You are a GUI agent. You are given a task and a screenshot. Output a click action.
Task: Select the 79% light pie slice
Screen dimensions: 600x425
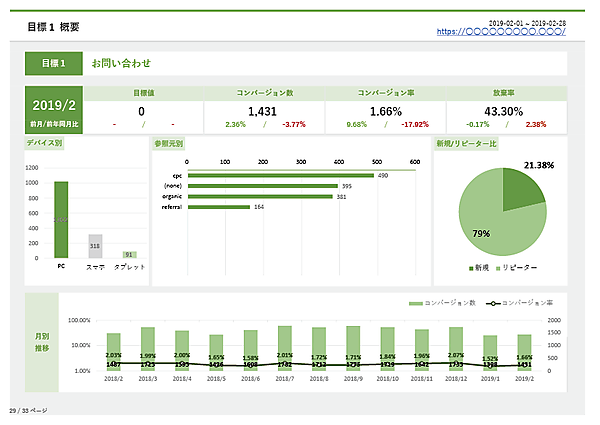(x=490, y=220)
